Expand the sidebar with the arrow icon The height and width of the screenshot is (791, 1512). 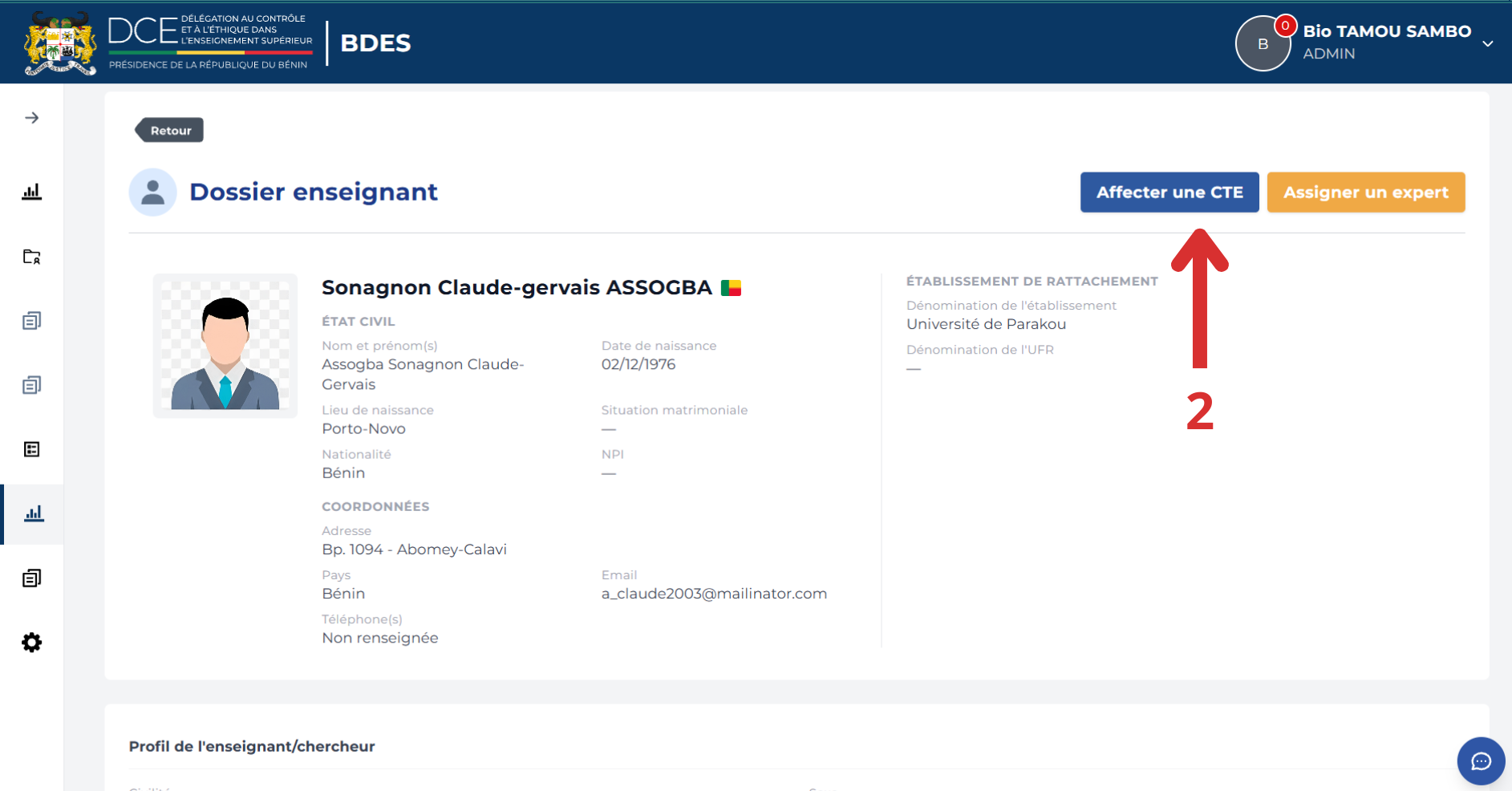[x=31, y=118]
